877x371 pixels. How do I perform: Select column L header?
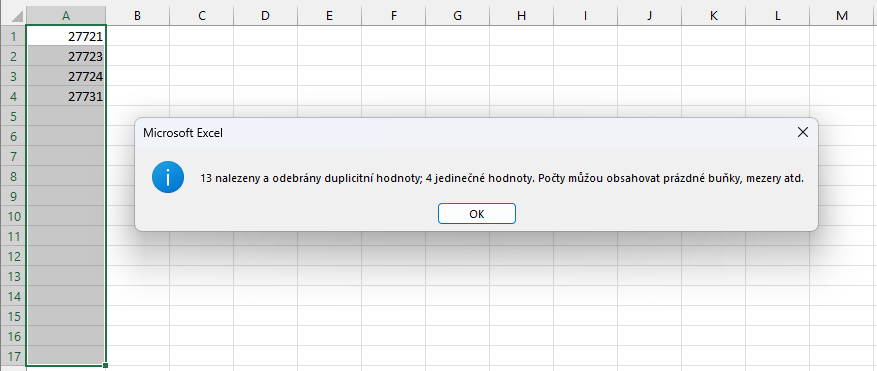point(777,16)
